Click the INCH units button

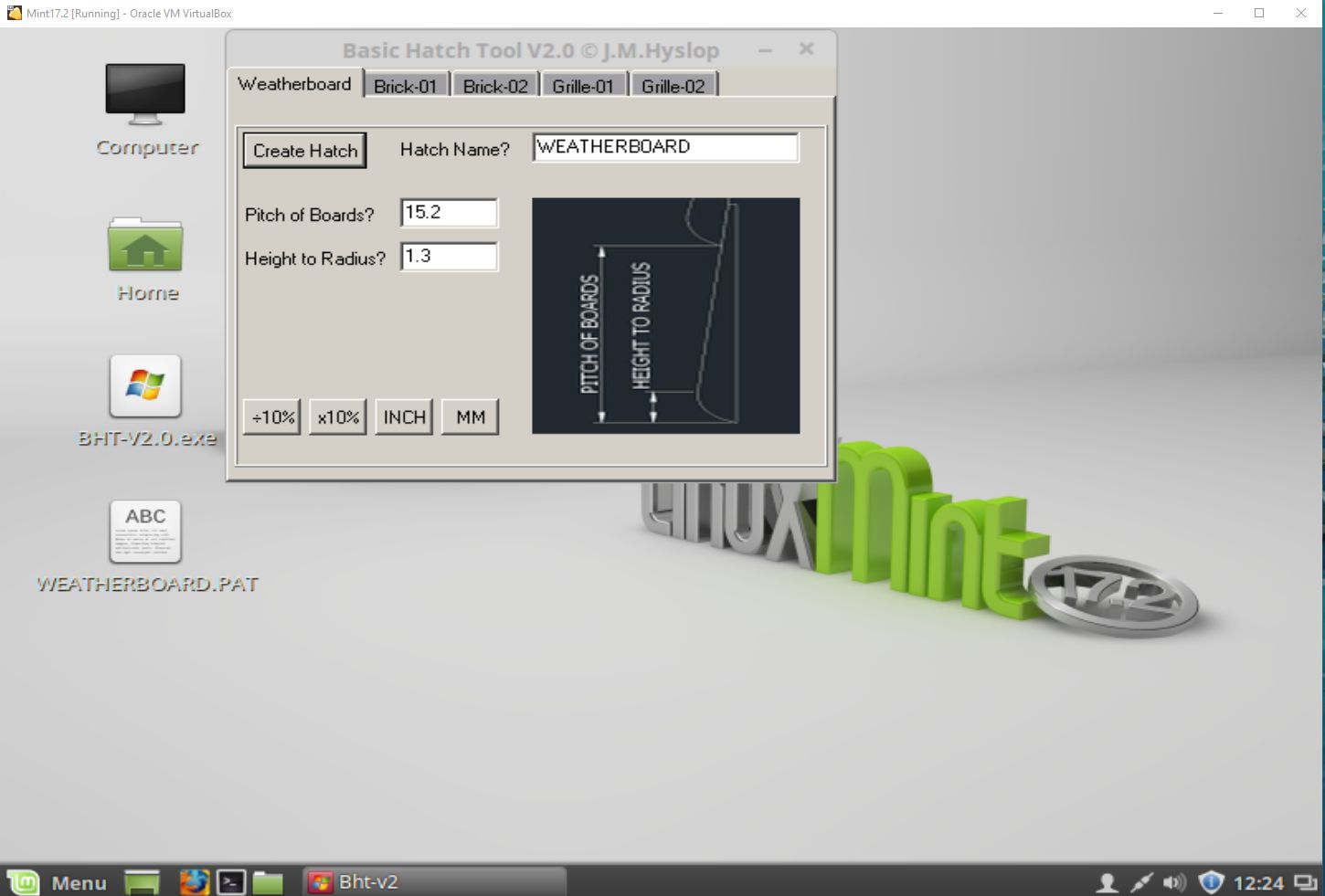[404, 417]
